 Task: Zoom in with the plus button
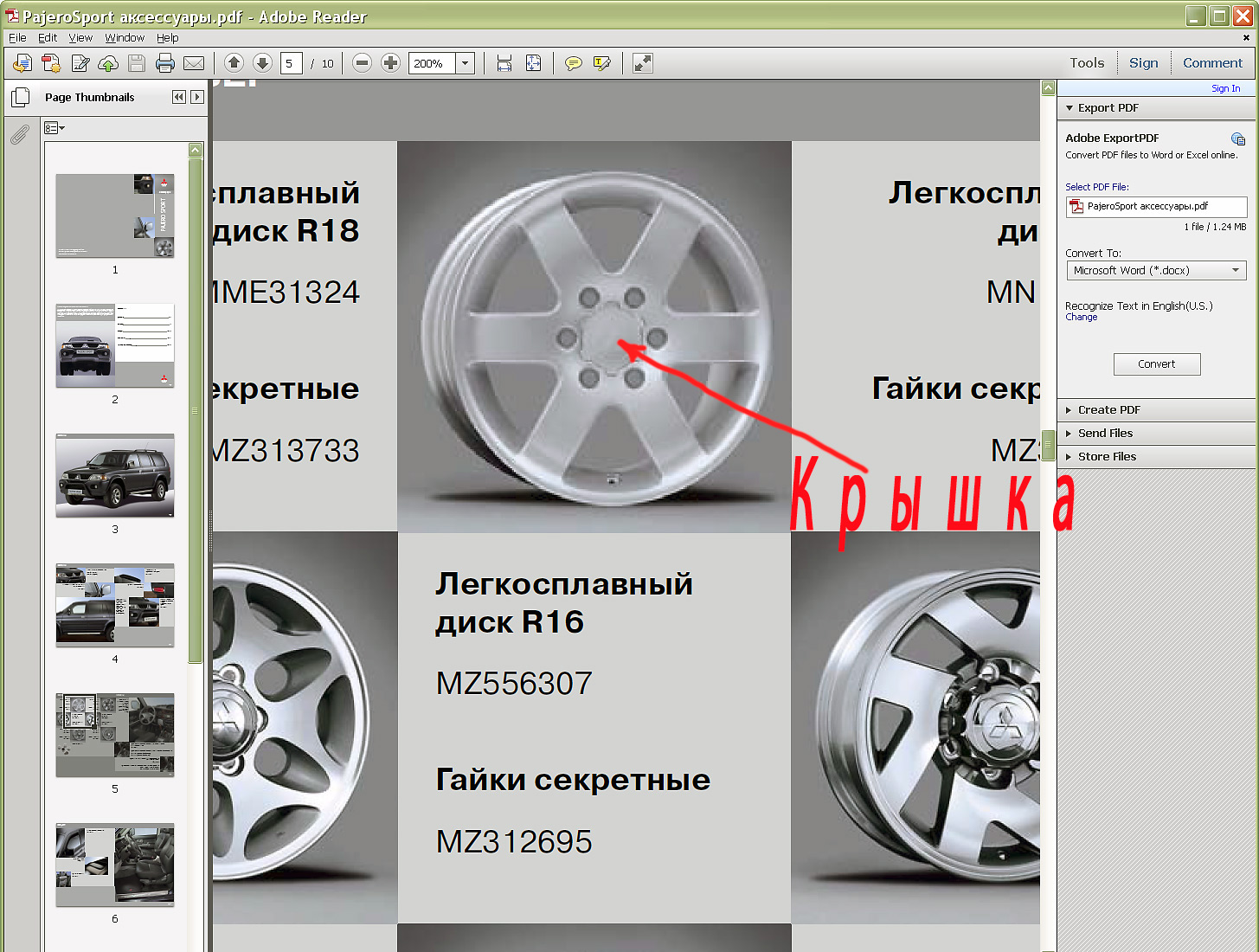coord(391,63)
